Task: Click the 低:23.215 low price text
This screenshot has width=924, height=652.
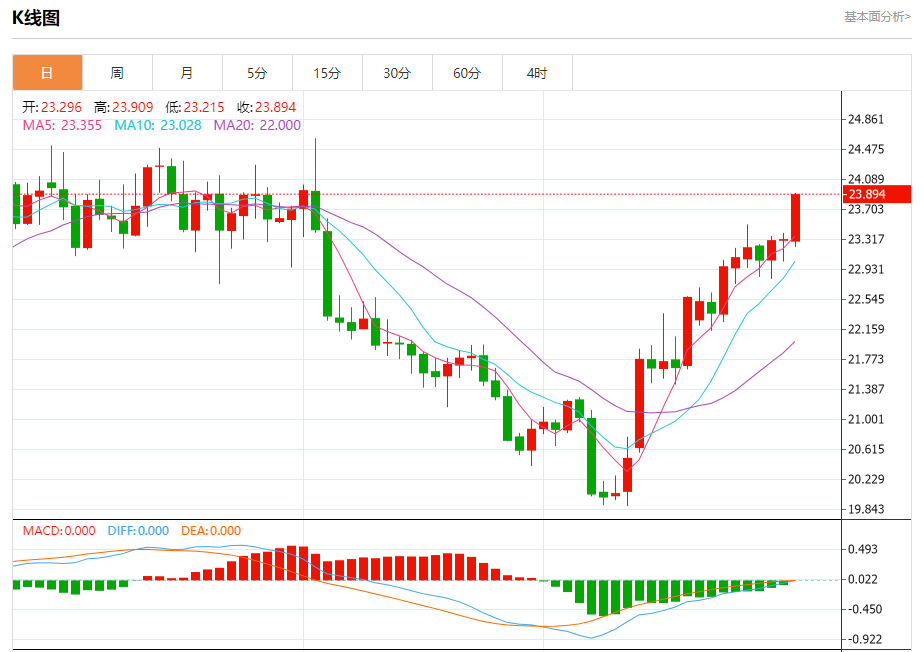Action: click(x=195, y=107)
